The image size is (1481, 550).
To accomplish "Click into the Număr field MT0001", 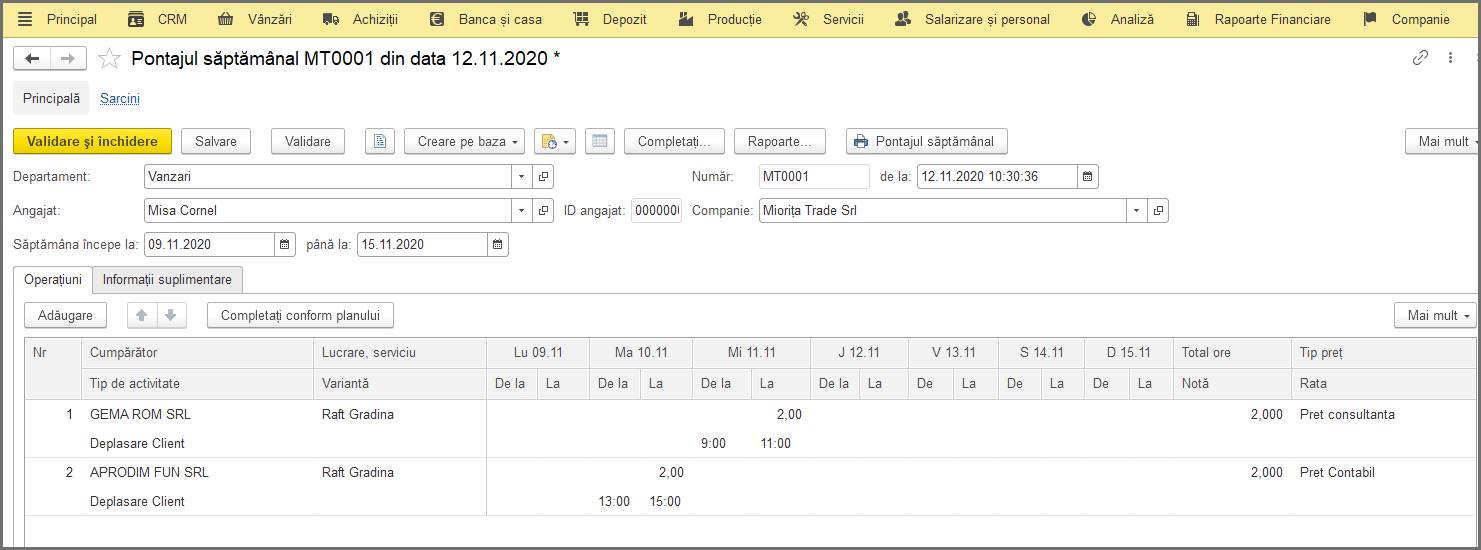I will (814, 177).
